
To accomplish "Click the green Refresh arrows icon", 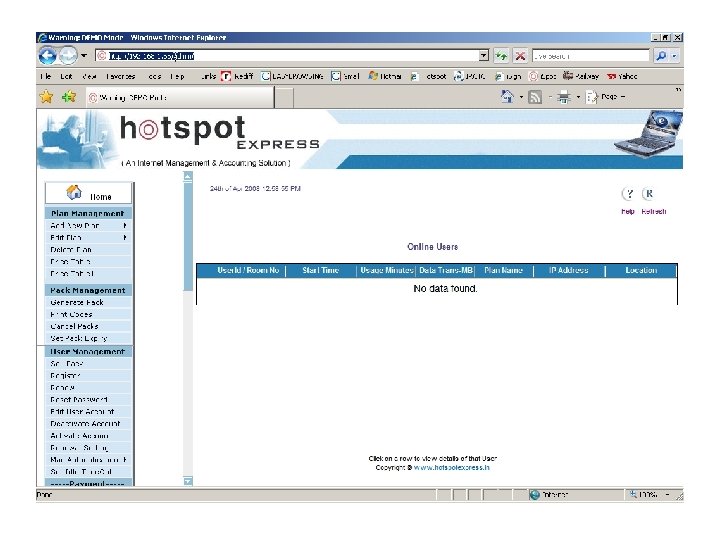I will pos(501,56).
